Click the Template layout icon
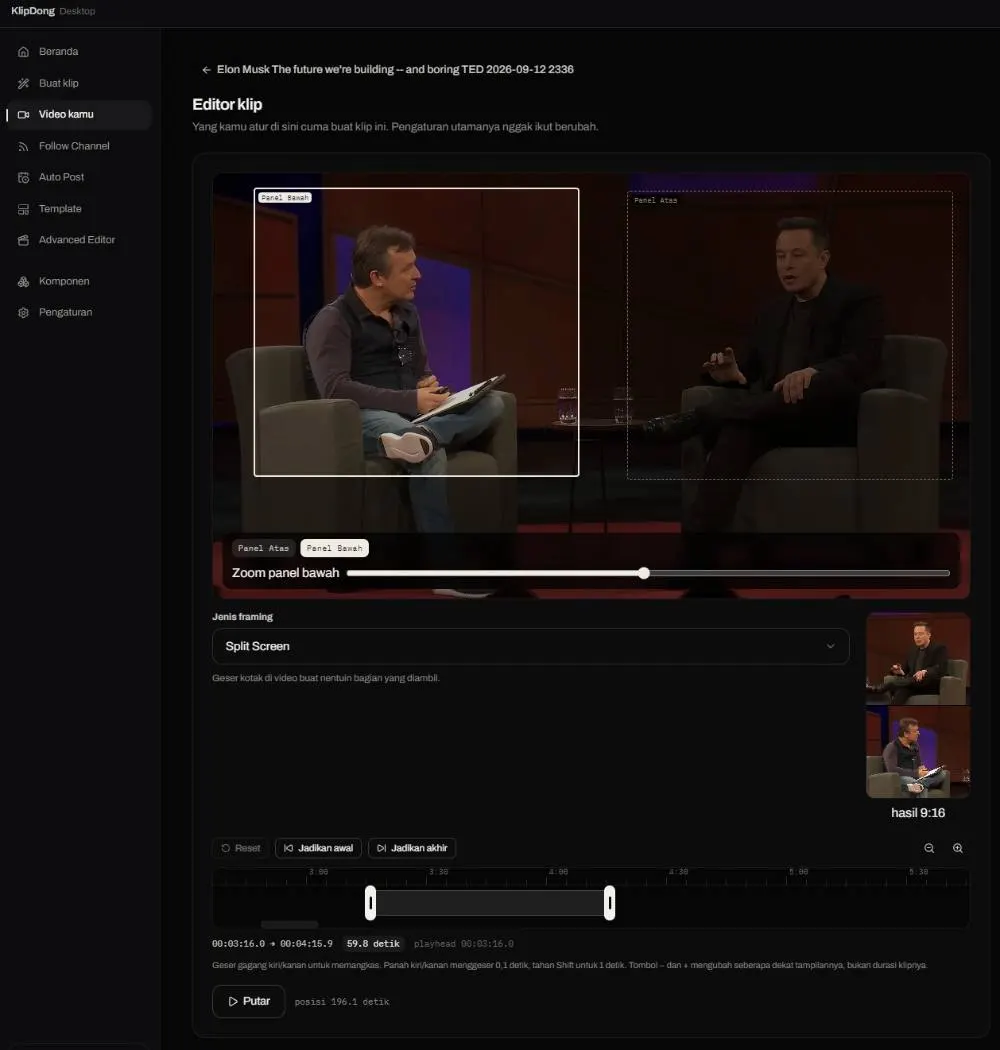Image resolution: width=1000 pixels, height=1050 pixels. 23,209
